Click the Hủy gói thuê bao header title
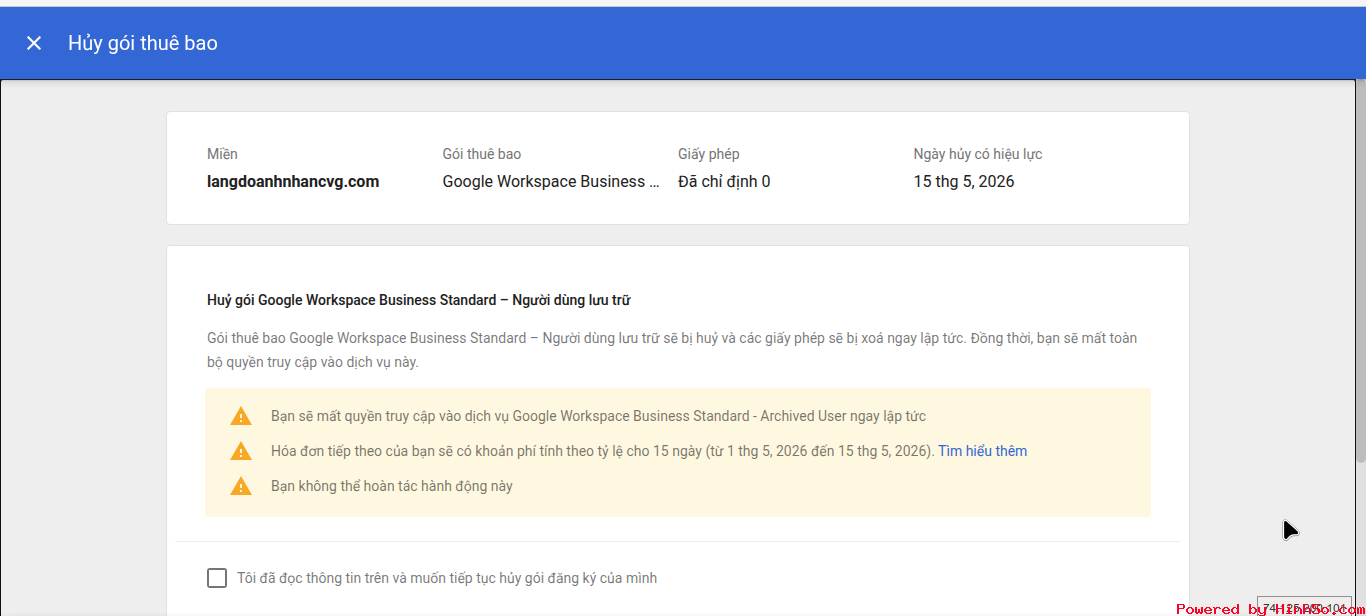The image size is (1366, 616). (x=143, y=43)
